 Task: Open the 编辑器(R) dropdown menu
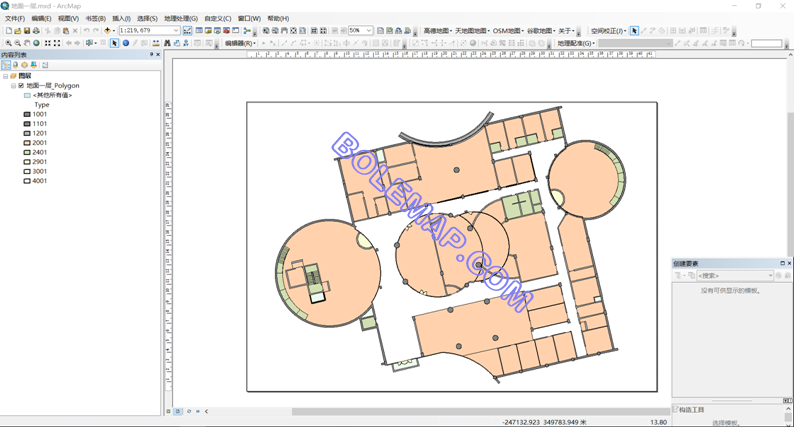click(x=240, y=43)
